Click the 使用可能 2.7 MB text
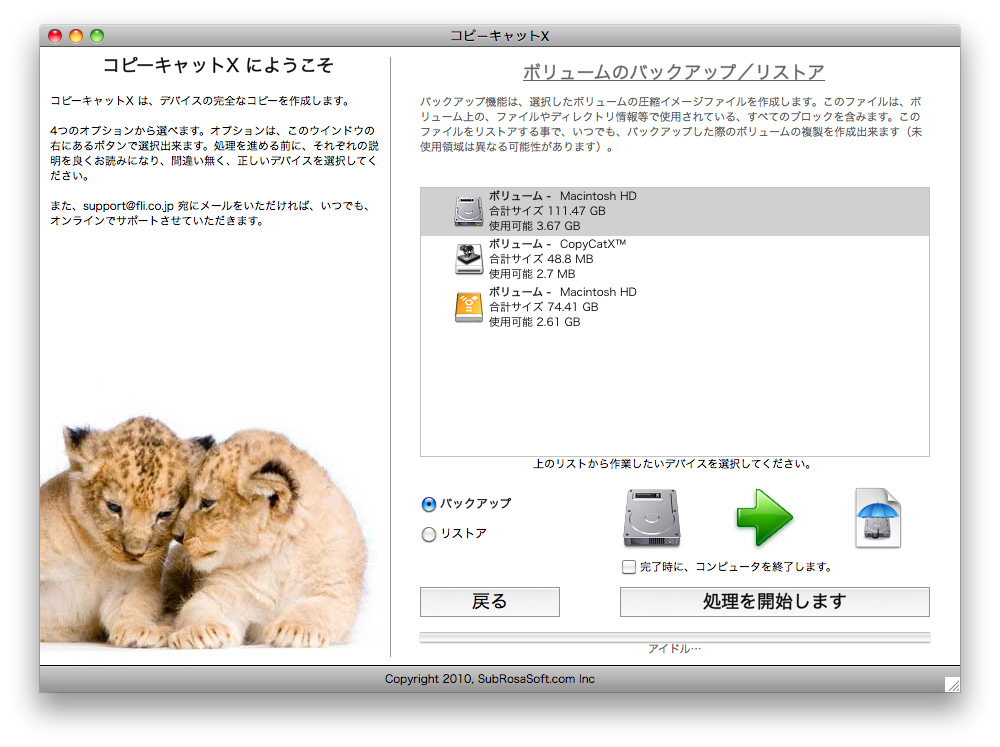This screenshot has width=1000, height=747. pos(532,274)
